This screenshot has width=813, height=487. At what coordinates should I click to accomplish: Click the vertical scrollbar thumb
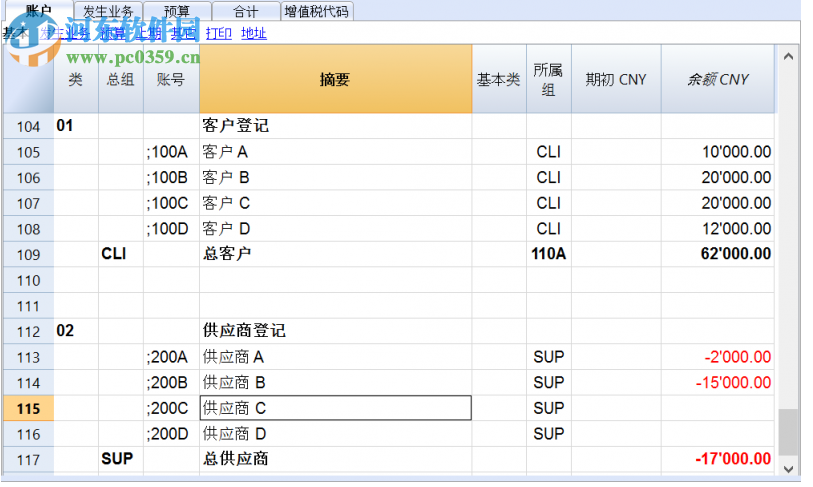click(x=788, y=433)
